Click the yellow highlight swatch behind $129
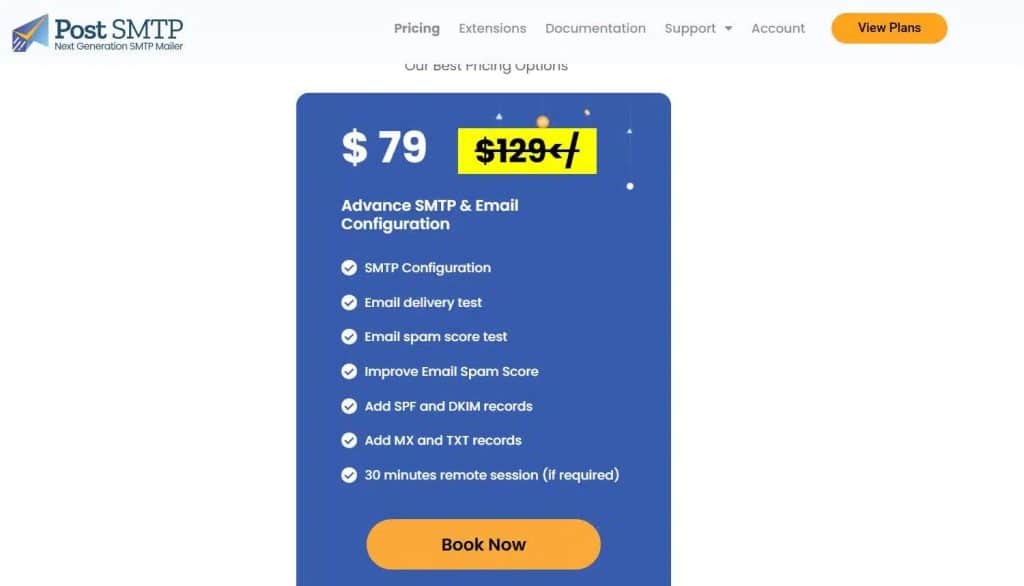 coord(527,150)
